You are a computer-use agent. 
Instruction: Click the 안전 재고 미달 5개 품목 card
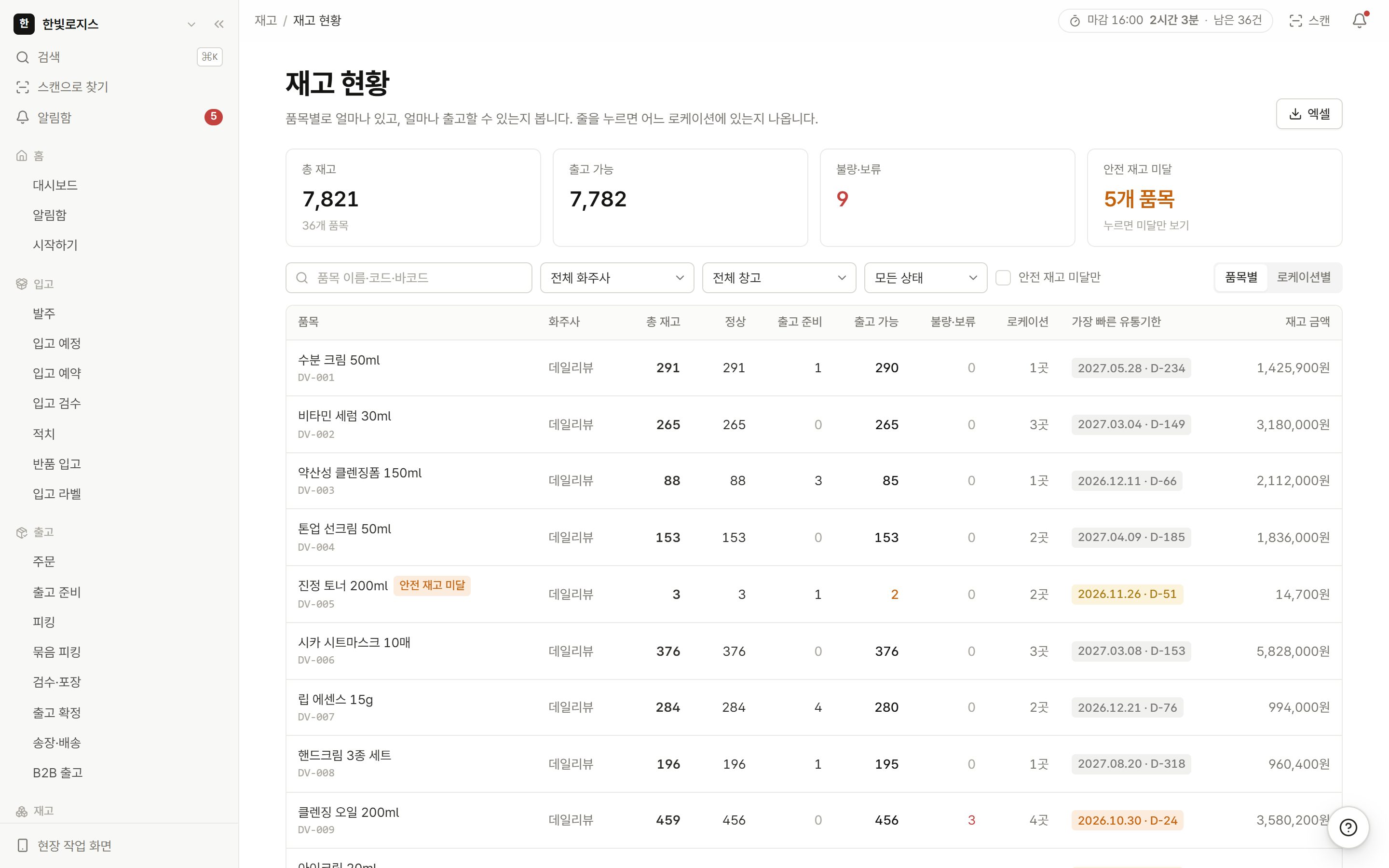point(1214,198)
